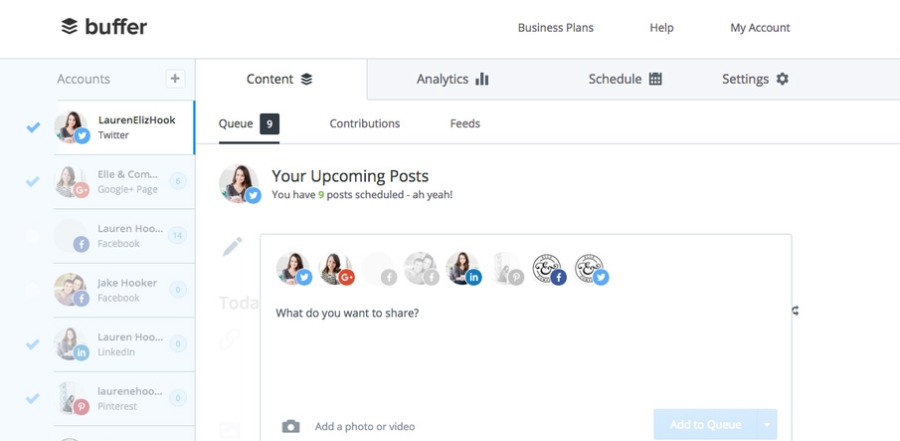
Task: Open the Business Plans link
Action: click(x=556, y=28)
